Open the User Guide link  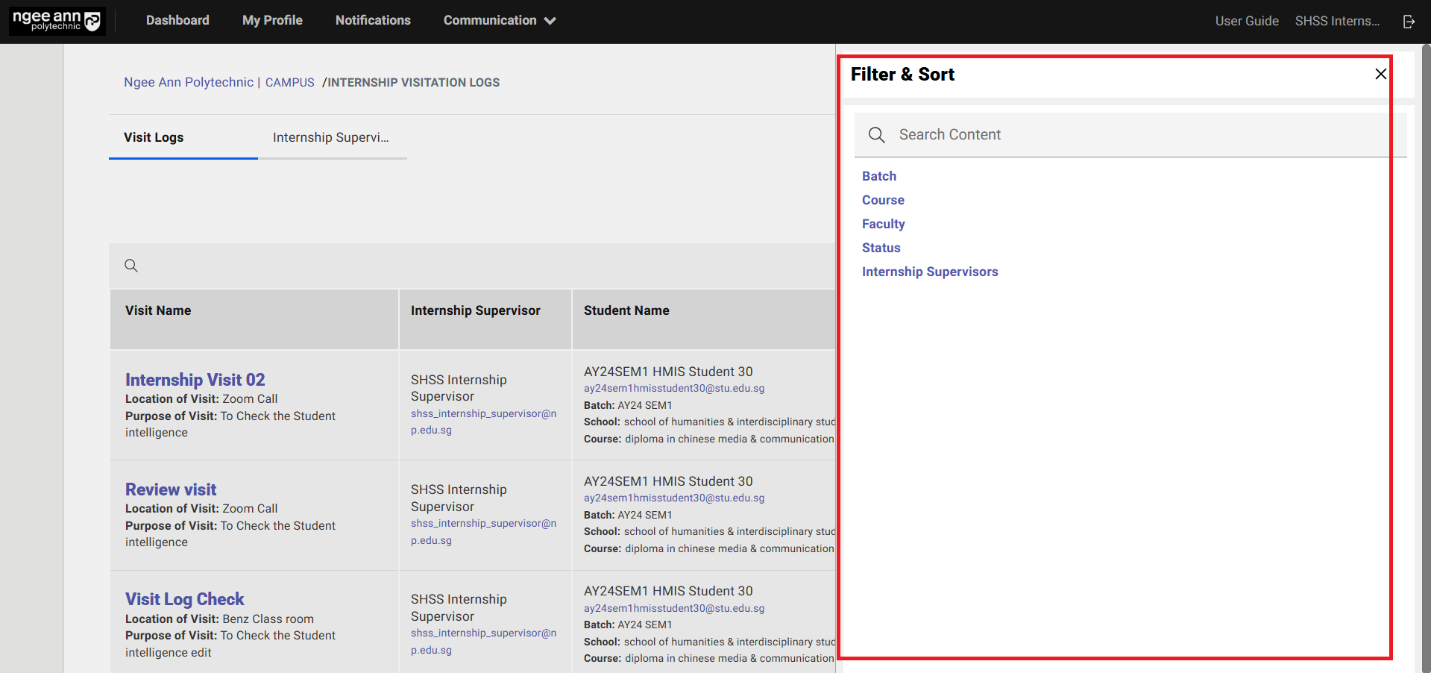coord(1246,21)
